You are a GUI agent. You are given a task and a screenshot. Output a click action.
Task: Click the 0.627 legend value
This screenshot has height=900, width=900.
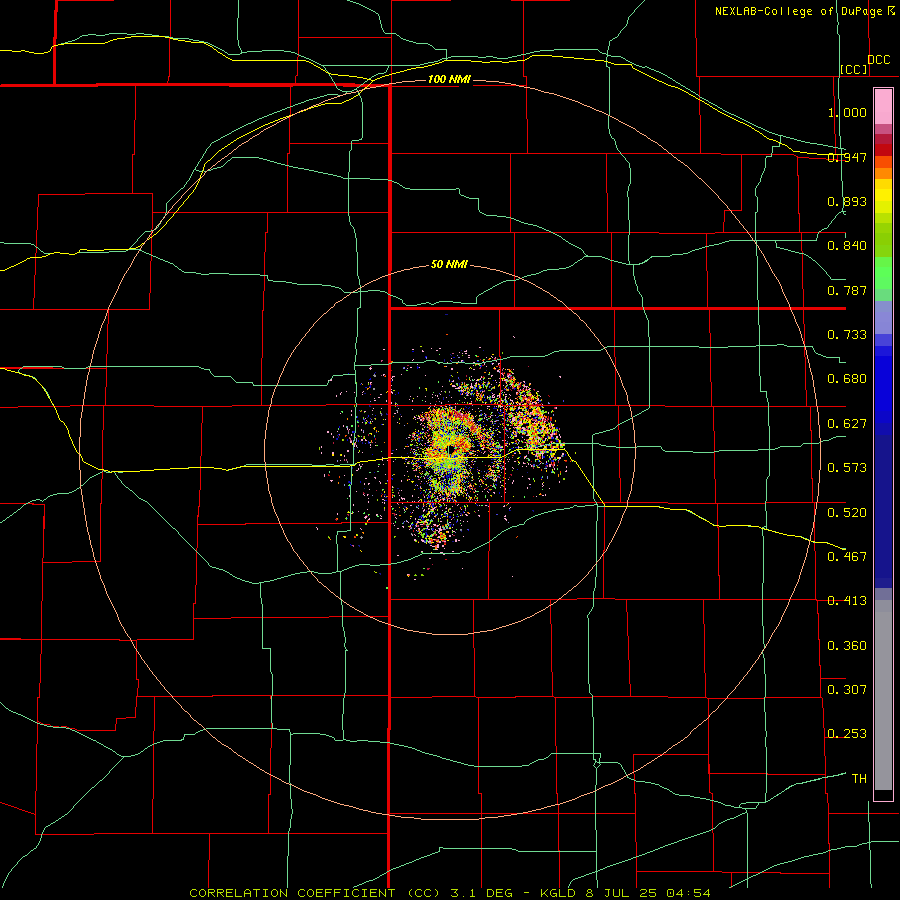tap(847, 424)
